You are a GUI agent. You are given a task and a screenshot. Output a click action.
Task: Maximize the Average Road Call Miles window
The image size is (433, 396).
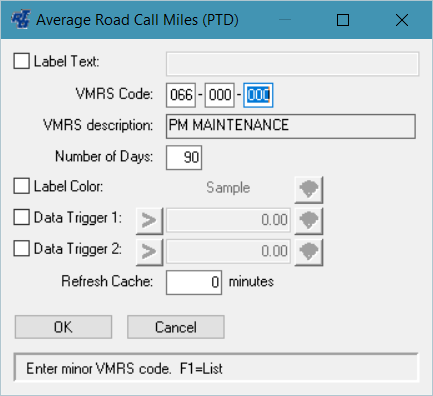343,20
